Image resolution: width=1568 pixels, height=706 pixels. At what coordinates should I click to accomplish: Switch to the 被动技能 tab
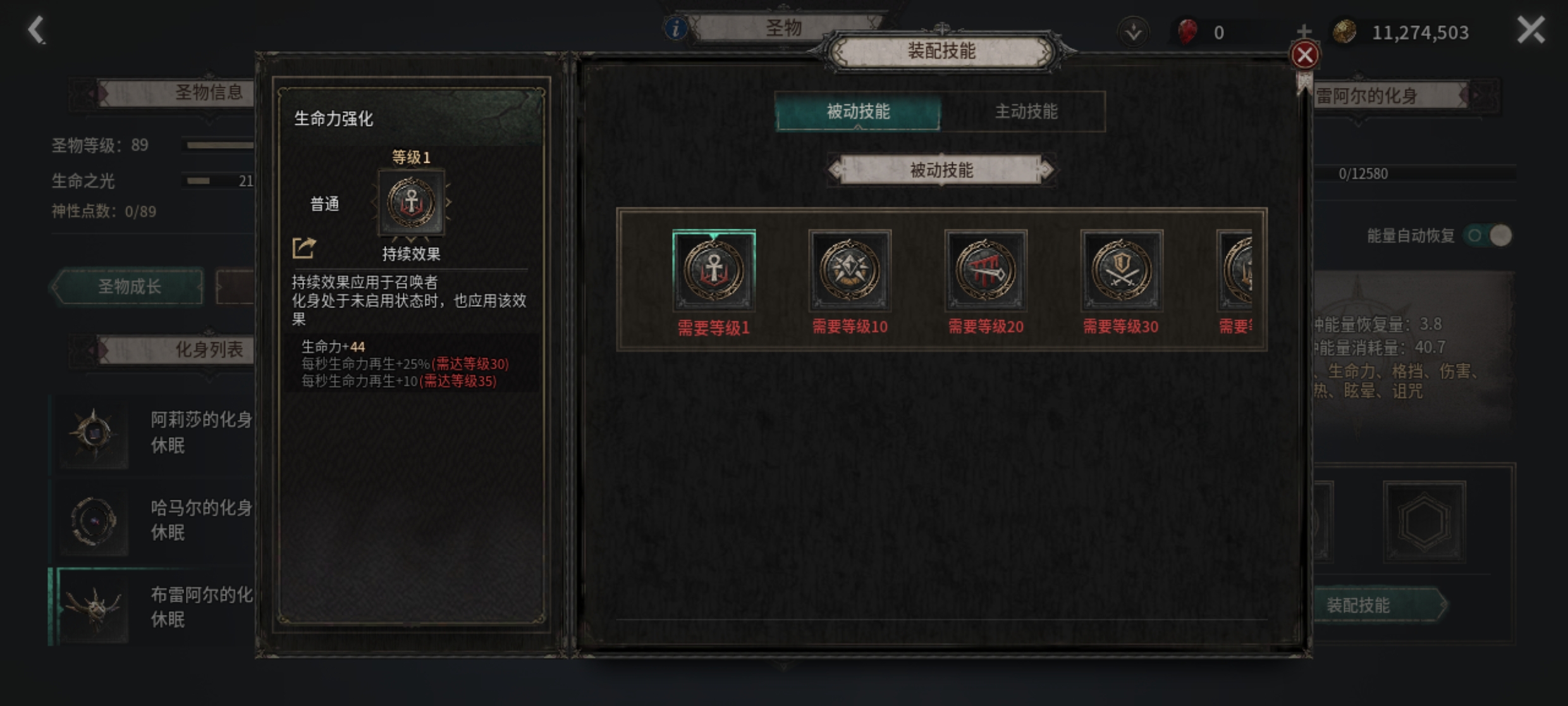tap(858, 112)
